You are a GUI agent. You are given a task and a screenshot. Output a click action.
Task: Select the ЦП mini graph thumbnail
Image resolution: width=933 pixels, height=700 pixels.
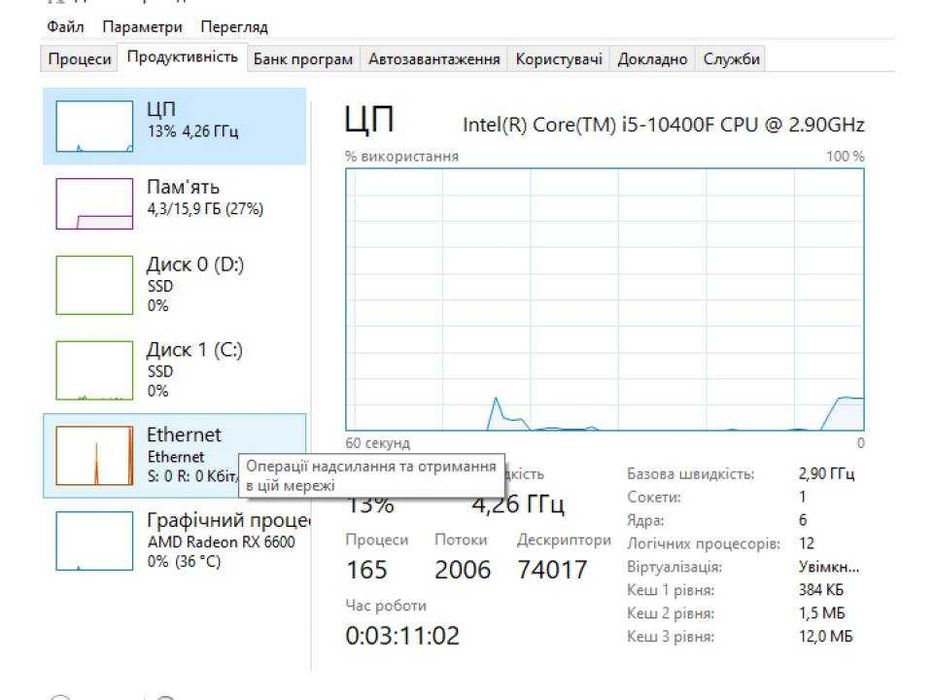94,126
